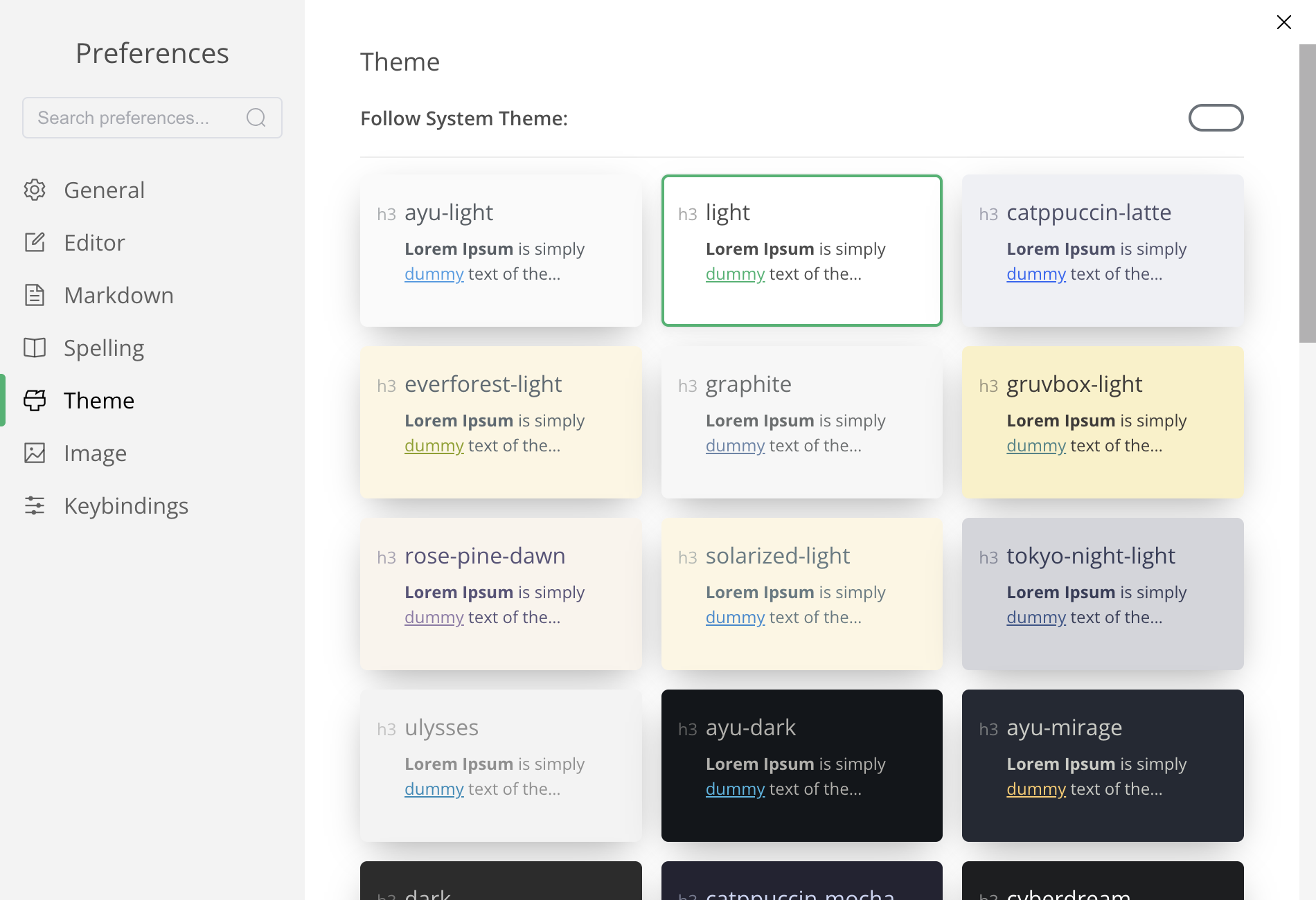
Task: Apply the rose-pine-dawn theme card
Action: [x=501, y=594]
